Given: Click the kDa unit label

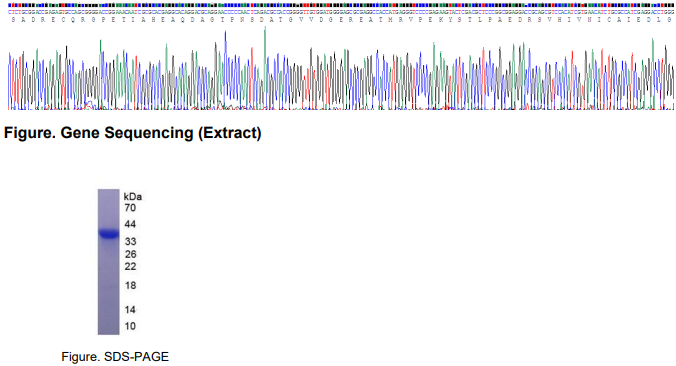Looking at the screenshot, I should tap(133, 197).
